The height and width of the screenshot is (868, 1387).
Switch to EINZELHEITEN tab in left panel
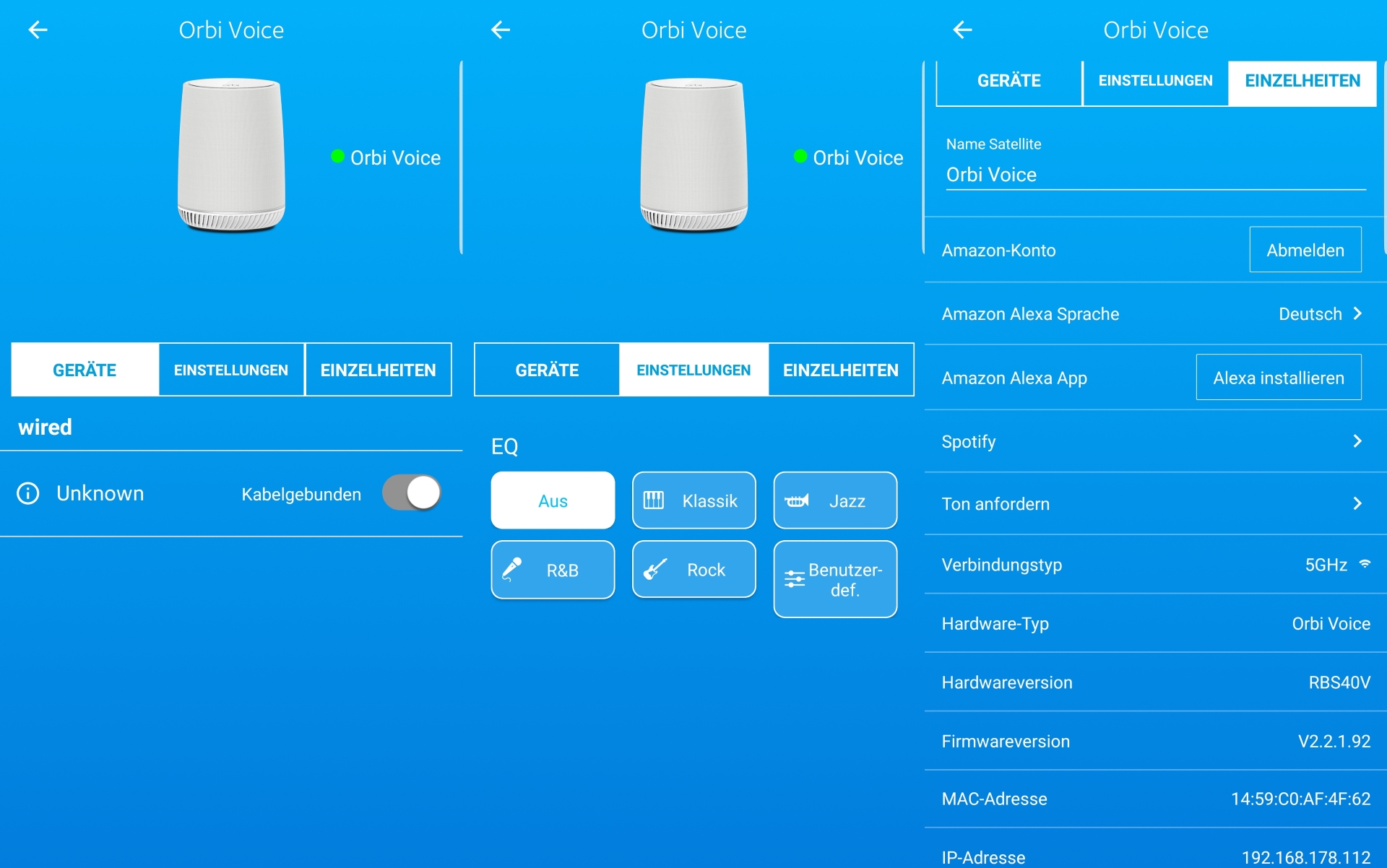(x=378, y=370)
